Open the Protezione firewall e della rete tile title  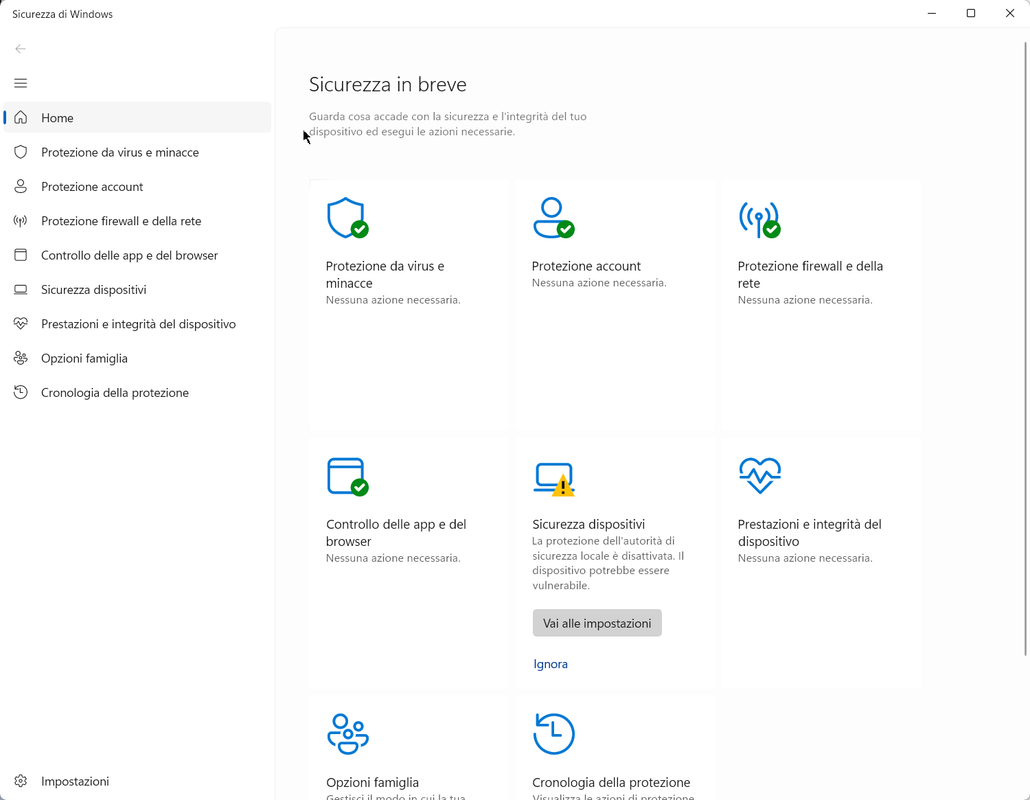(810, 275)
